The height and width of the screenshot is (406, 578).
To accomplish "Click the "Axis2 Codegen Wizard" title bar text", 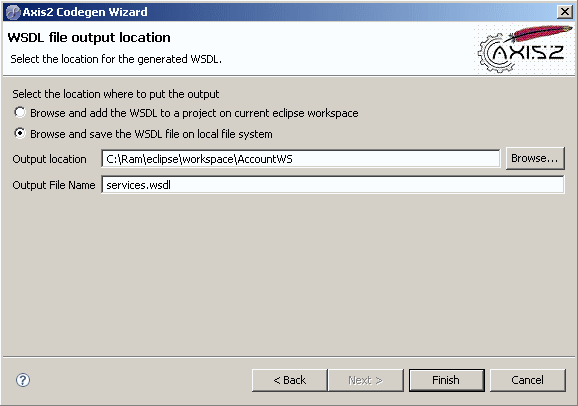I will (85, 12).
